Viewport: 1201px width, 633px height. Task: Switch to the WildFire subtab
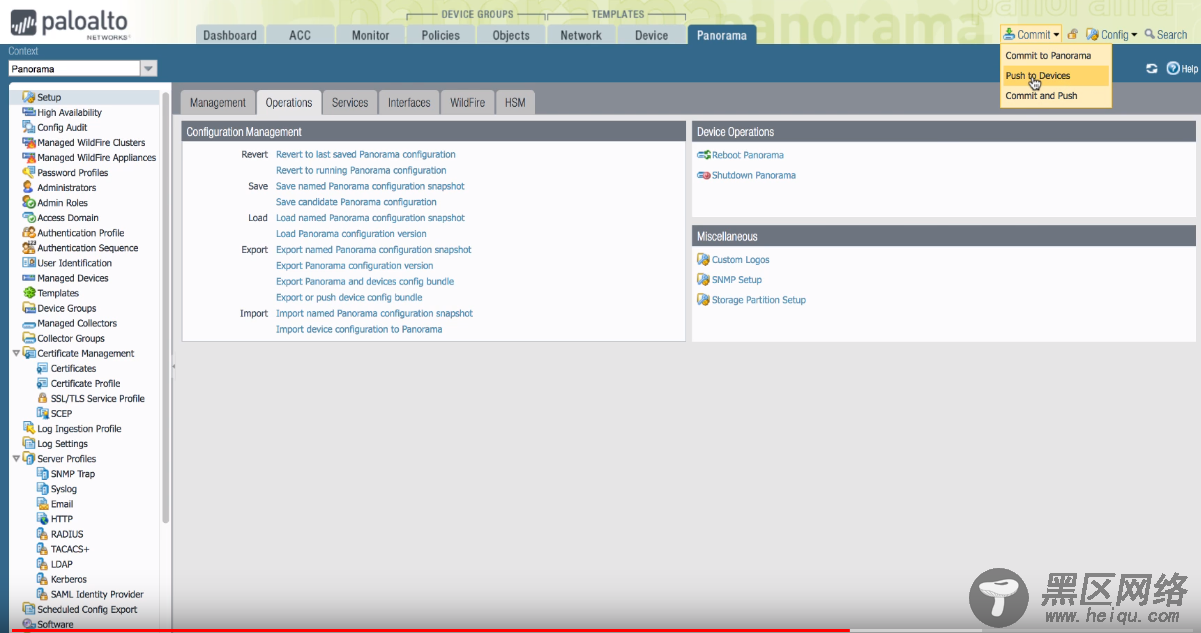(467, 102)
